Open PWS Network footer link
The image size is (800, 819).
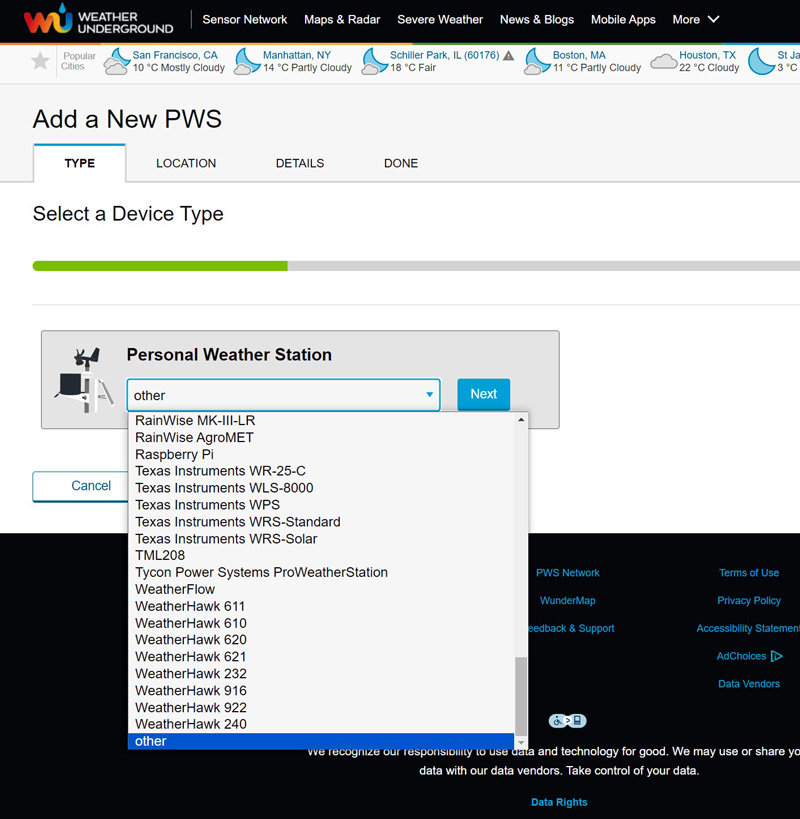568,572
